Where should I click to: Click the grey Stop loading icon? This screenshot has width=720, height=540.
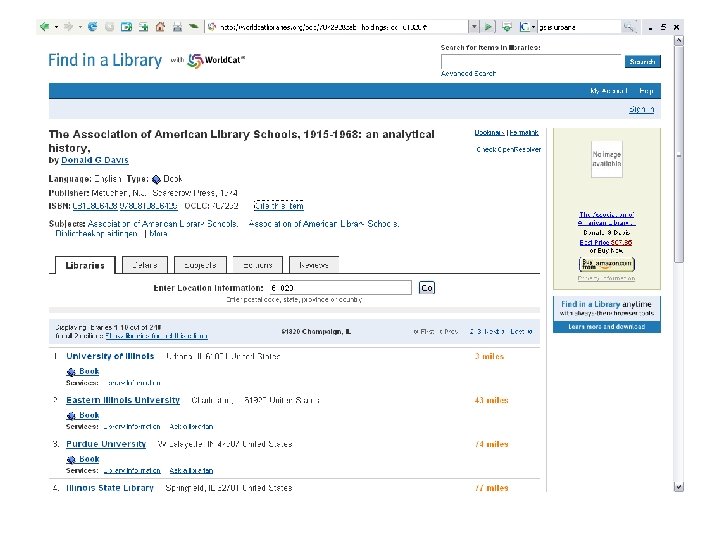tap(109, 27)
